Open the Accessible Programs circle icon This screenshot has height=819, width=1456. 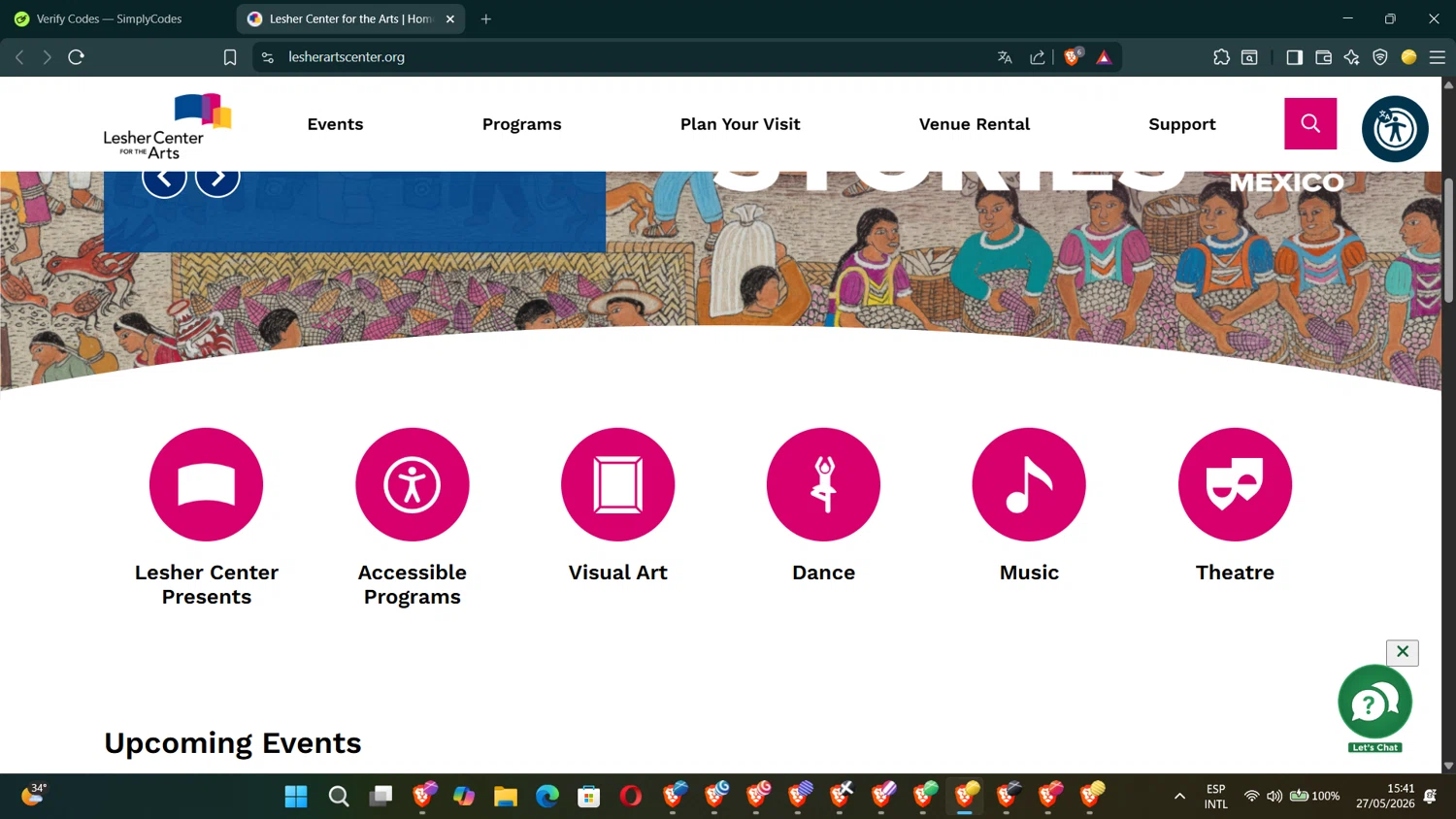point(413,484)
